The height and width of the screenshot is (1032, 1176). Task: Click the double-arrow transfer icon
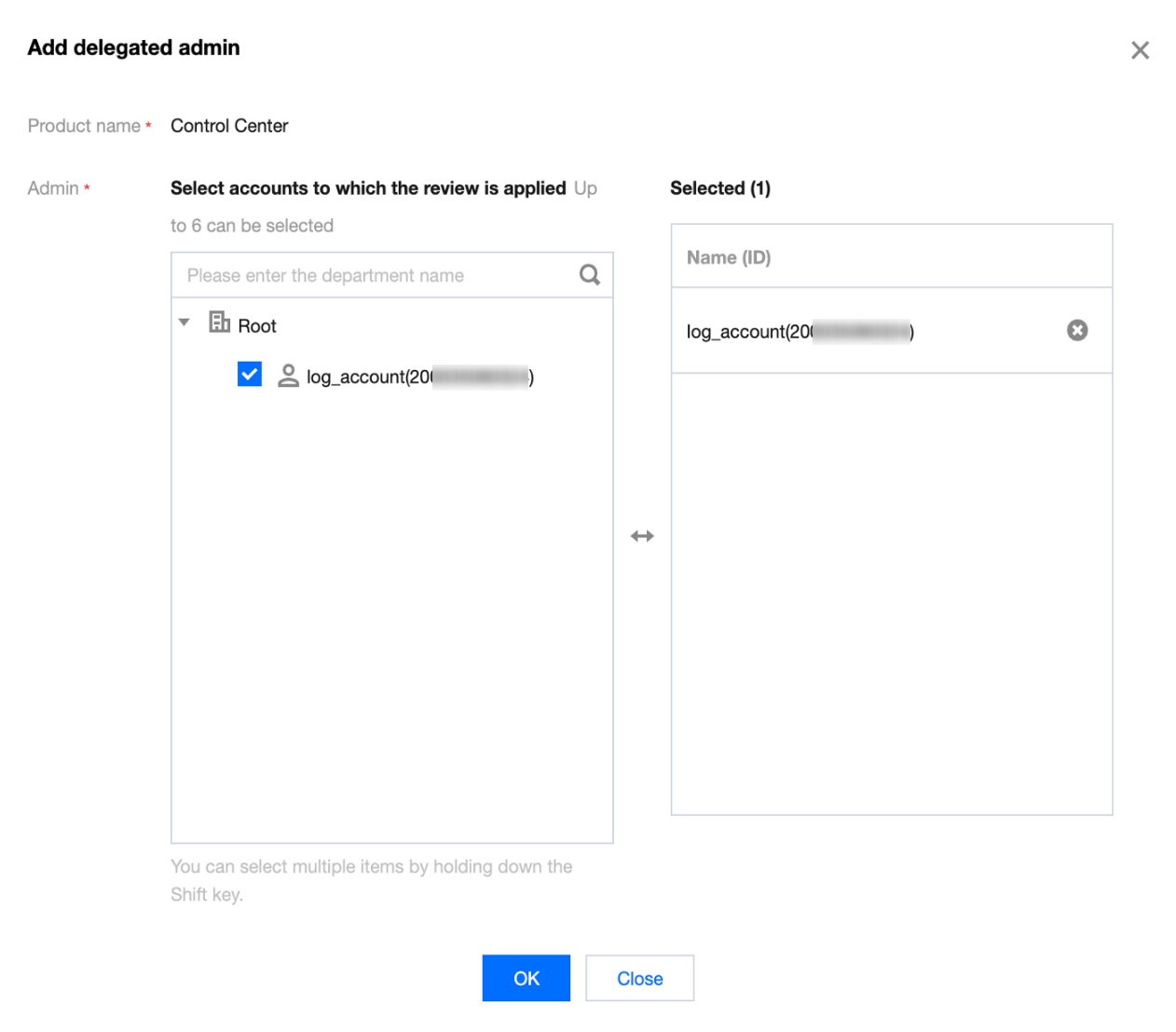pyautogui.click(x=642, y=536)
